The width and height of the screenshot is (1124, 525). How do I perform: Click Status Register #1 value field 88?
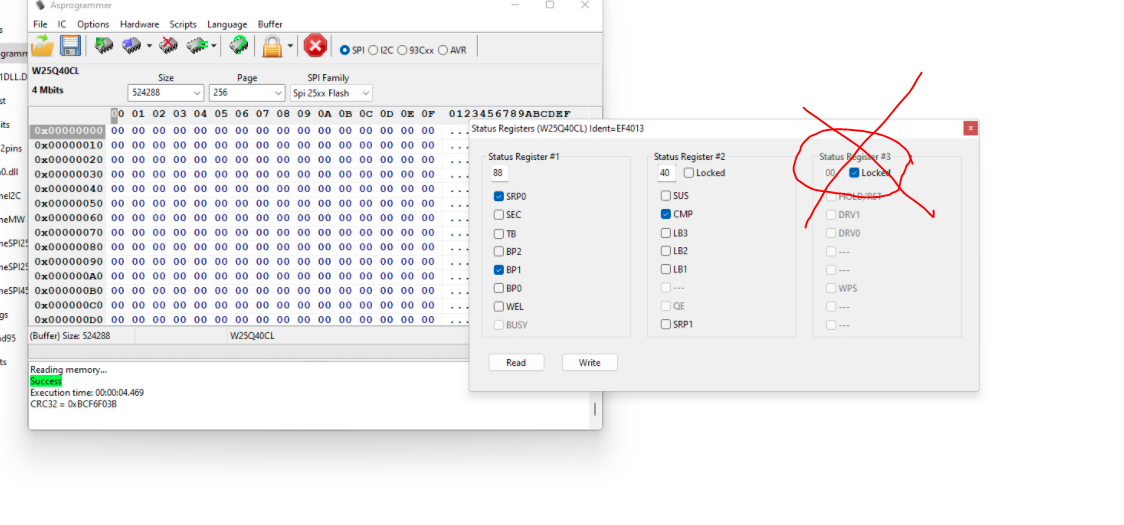click(500, 173)
